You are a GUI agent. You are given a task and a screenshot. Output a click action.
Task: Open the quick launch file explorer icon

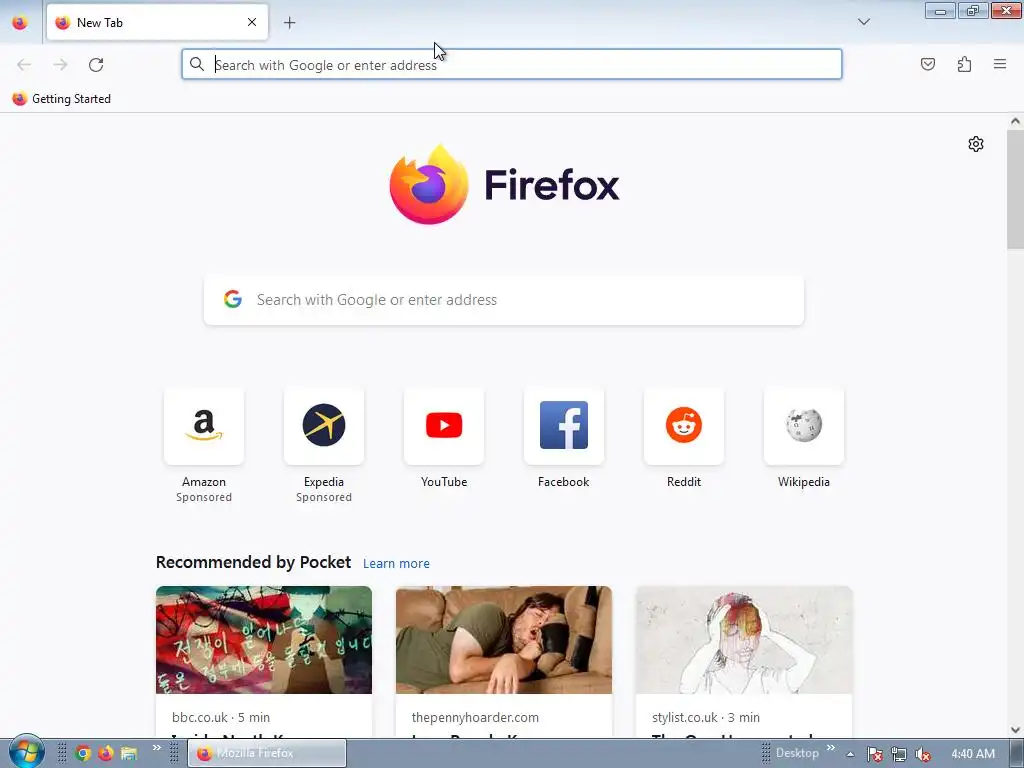129,754
